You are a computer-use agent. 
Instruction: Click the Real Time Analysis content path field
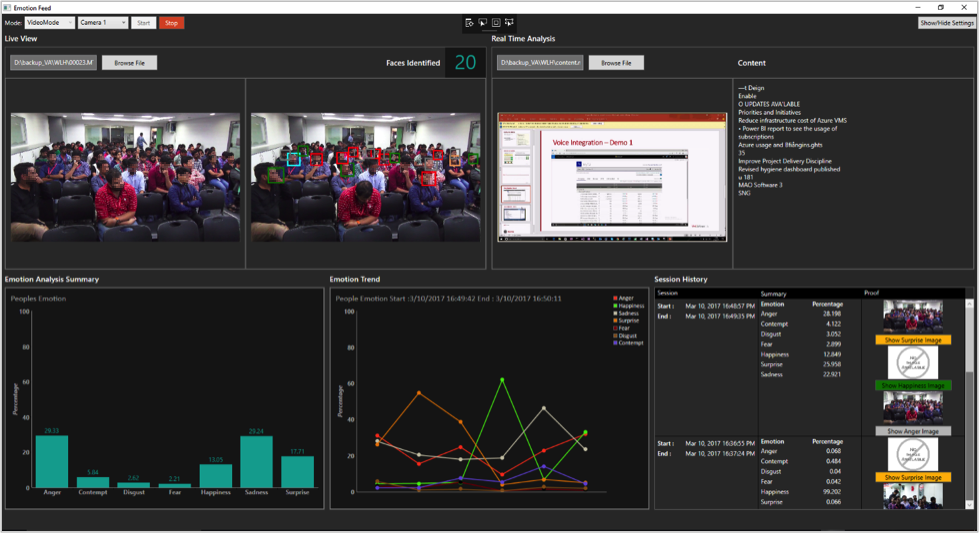[x=540, y=62]
